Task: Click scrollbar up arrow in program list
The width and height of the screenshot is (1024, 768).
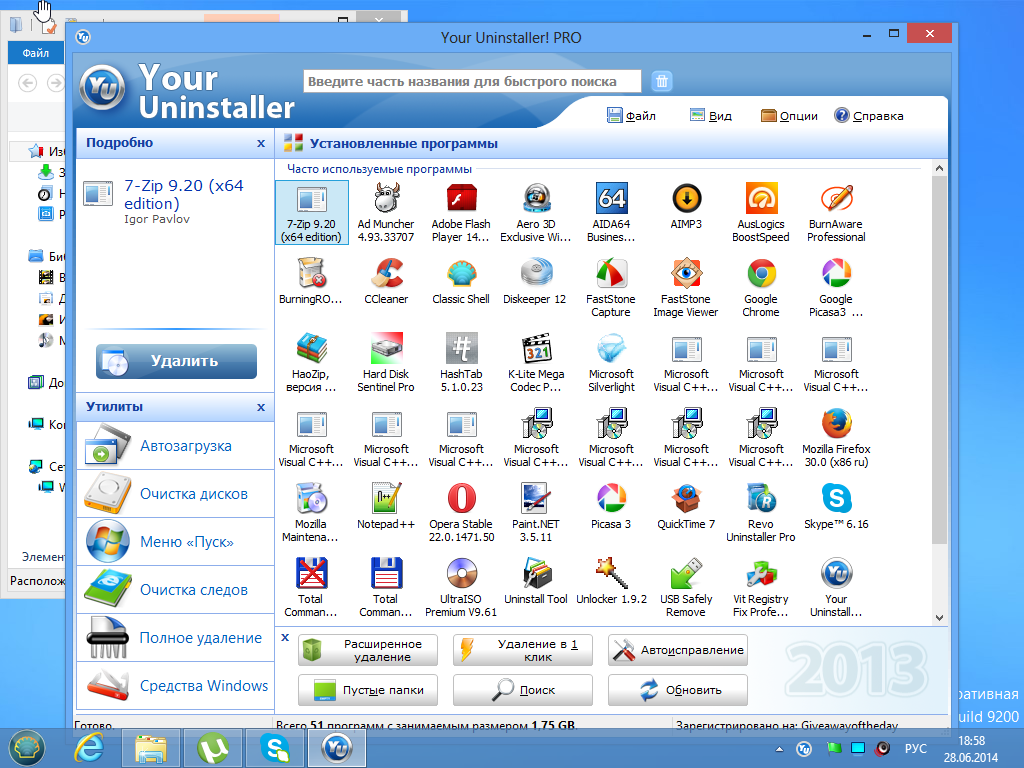Action: coord(939,168)
